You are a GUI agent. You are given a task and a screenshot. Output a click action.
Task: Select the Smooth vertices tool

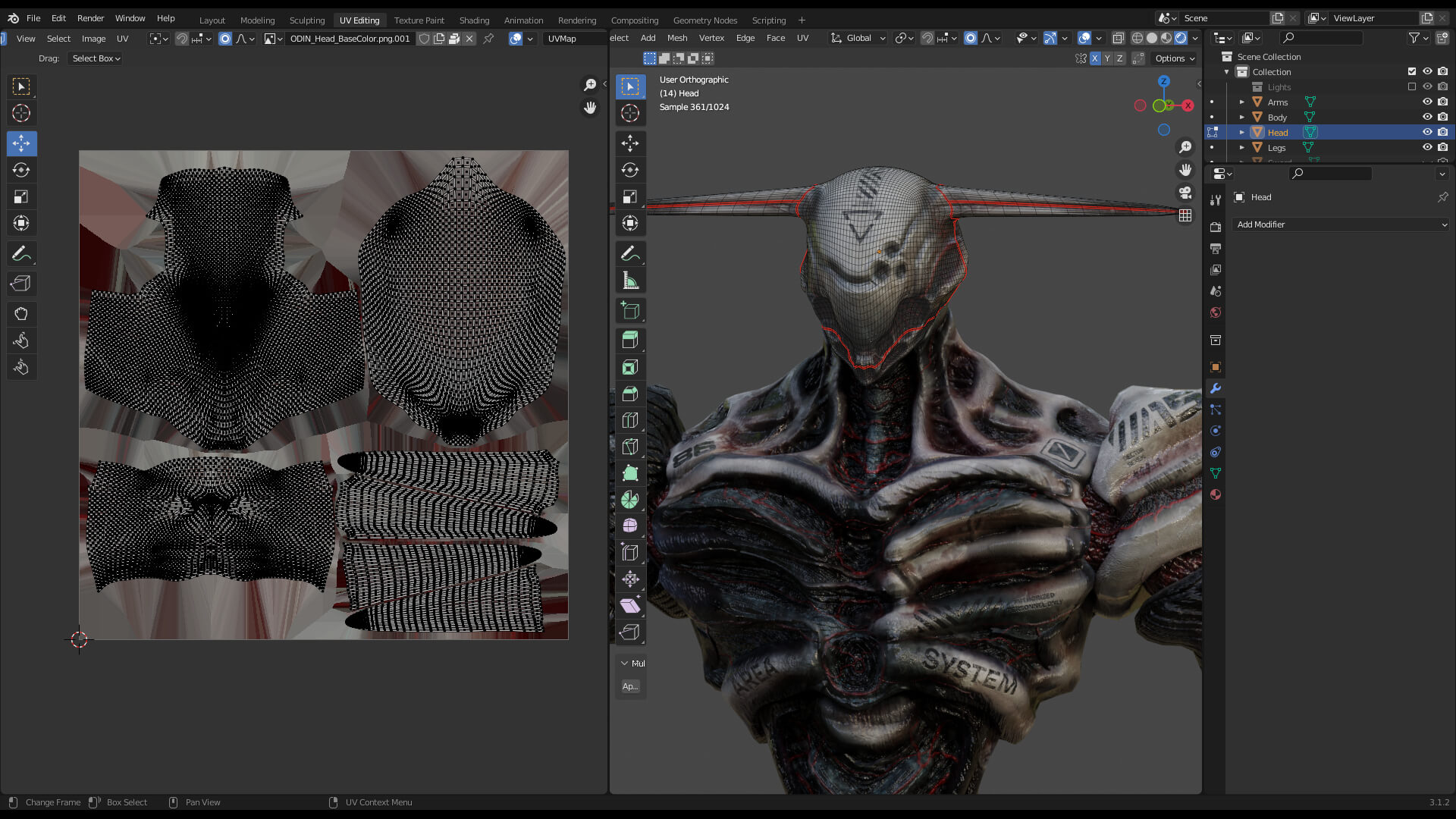630,526
